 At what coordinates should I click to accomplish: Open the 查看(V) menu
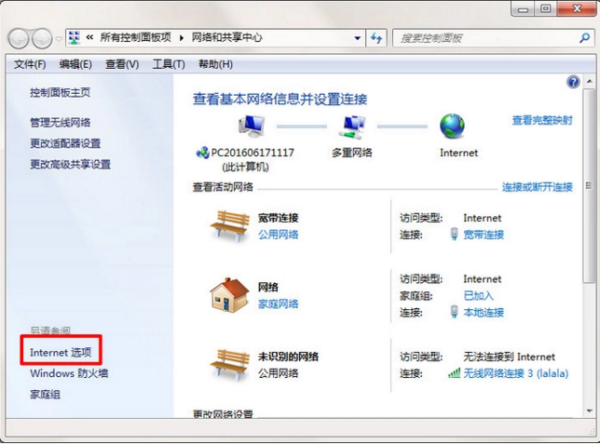122,64
